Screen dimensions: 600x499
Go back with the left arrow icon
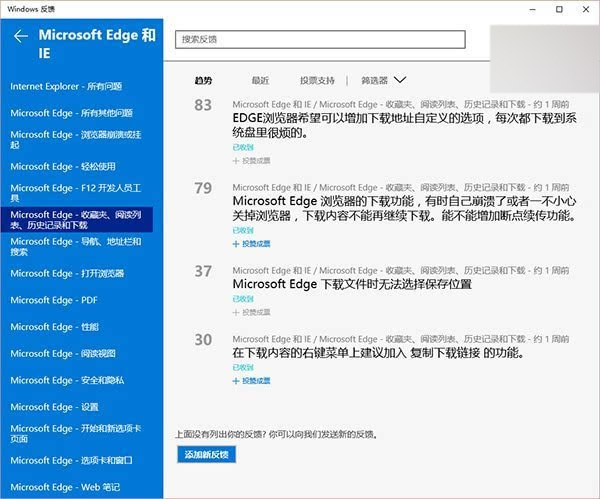point(21,36)
